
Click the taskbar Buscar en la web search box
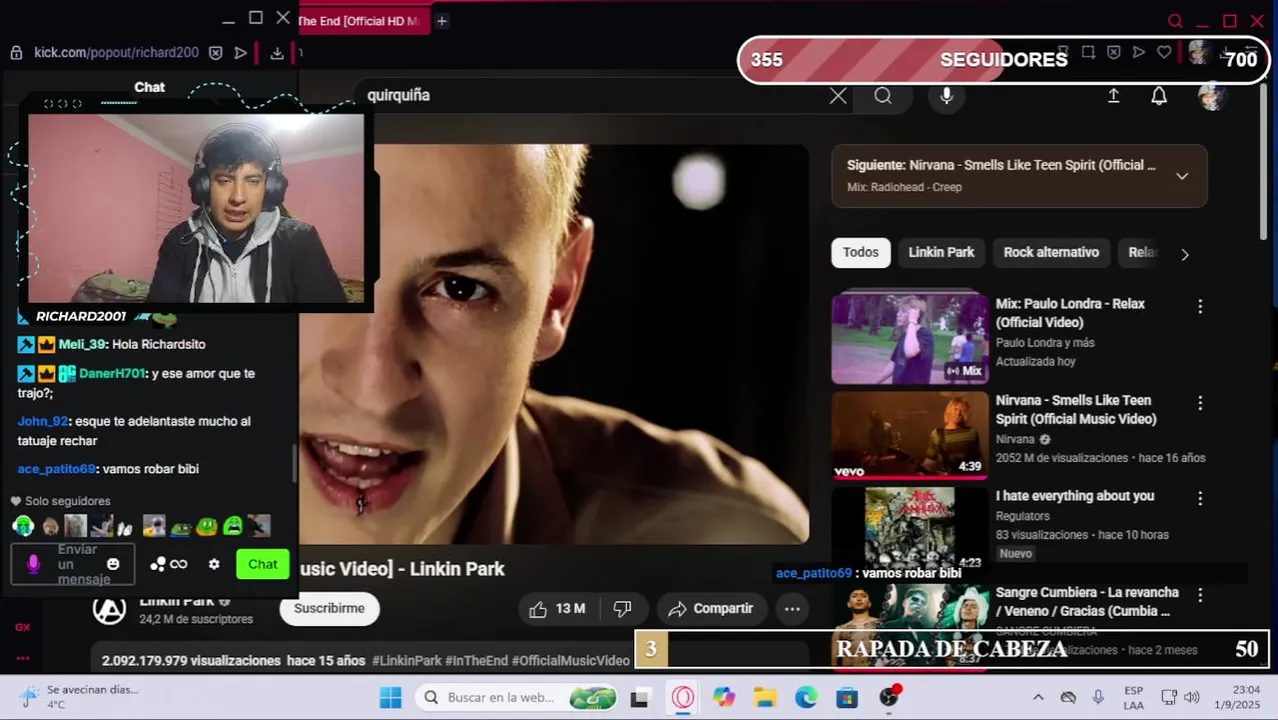point(518,698)
